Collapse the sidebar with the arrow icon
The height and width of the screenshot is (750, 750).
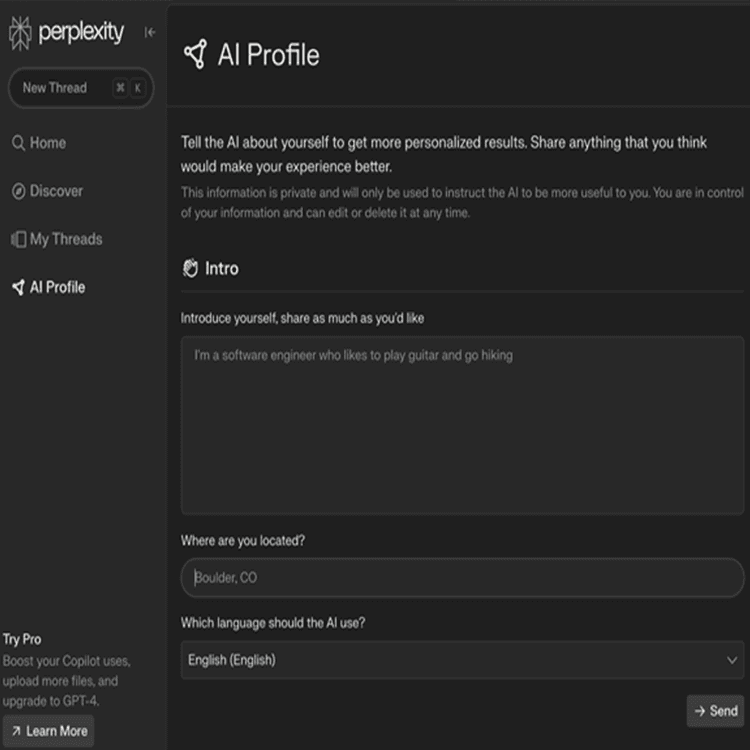(150, 32)
